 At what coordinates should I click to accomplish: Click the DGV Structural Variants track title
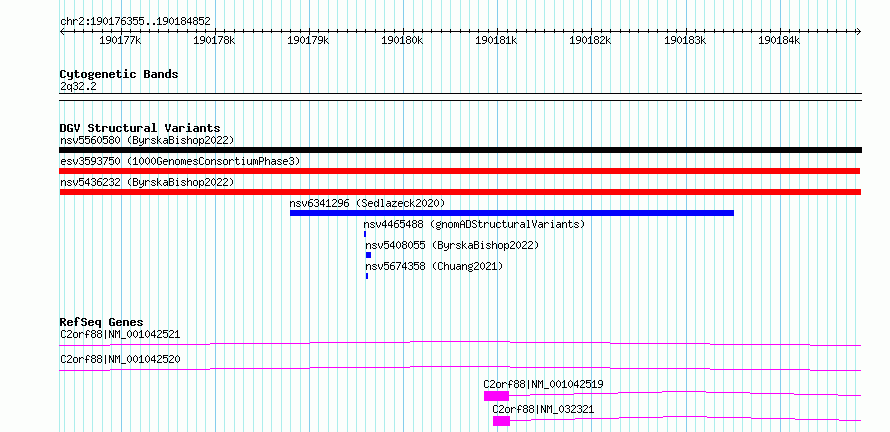[140, 128]
